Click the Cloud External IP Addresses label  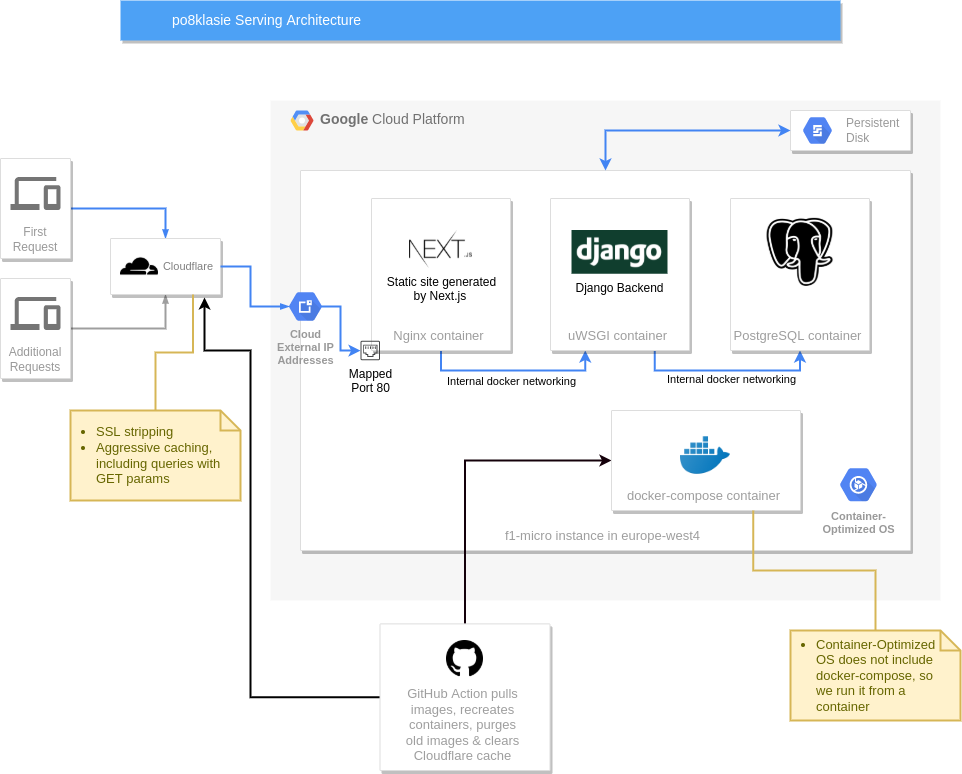(x=305, y=347)
